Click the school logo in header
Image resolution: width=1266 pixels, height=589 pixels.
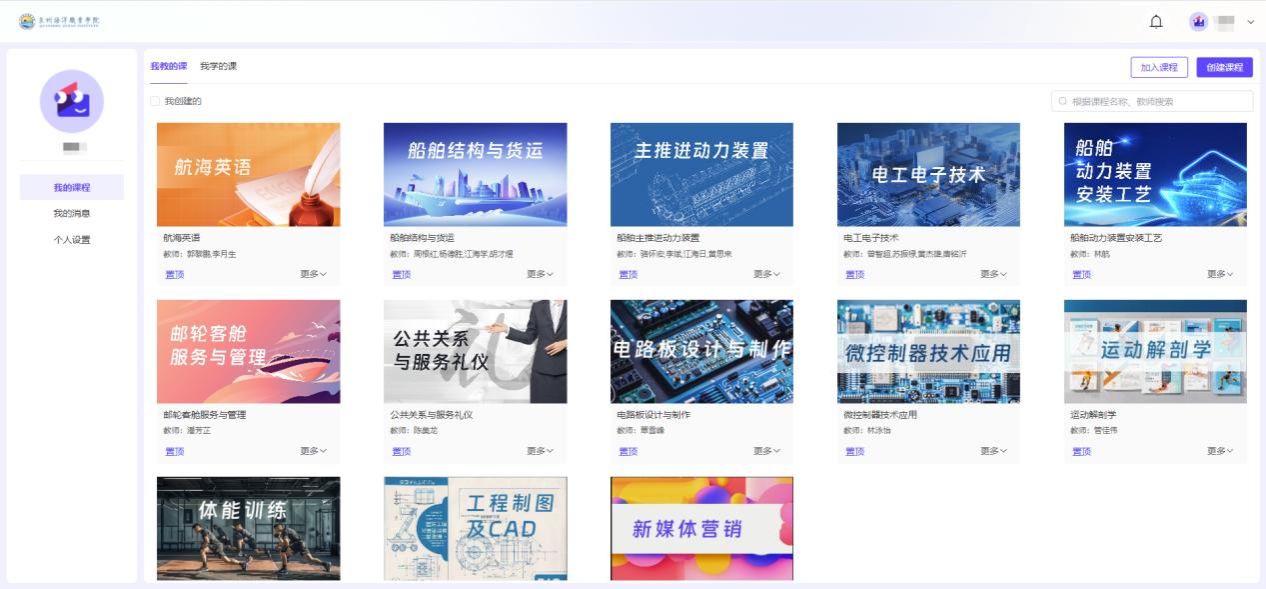tap(60, 21)
